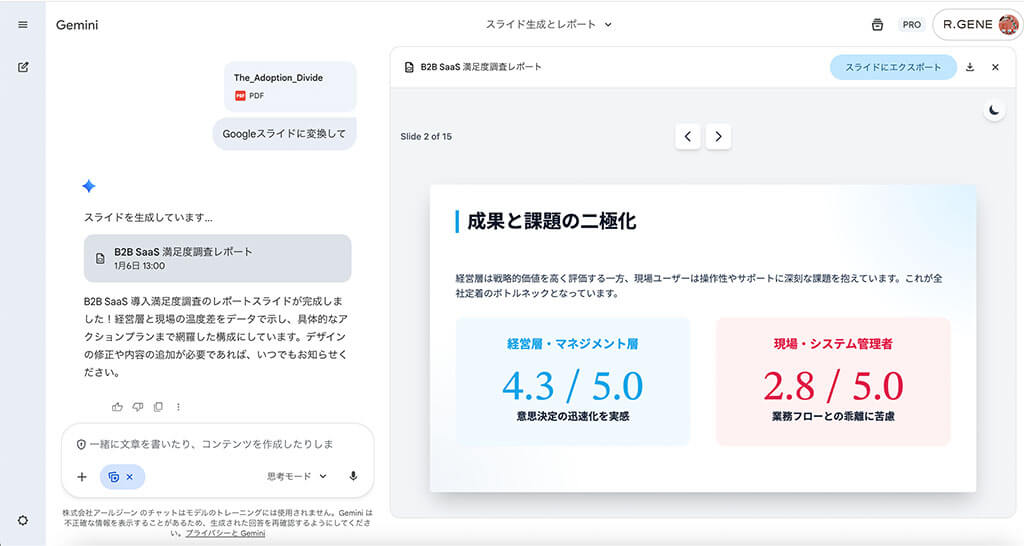Open the R.GENE account profile
The width and height of the screenshot is (1024, 546).
click(x=979, y=25)
